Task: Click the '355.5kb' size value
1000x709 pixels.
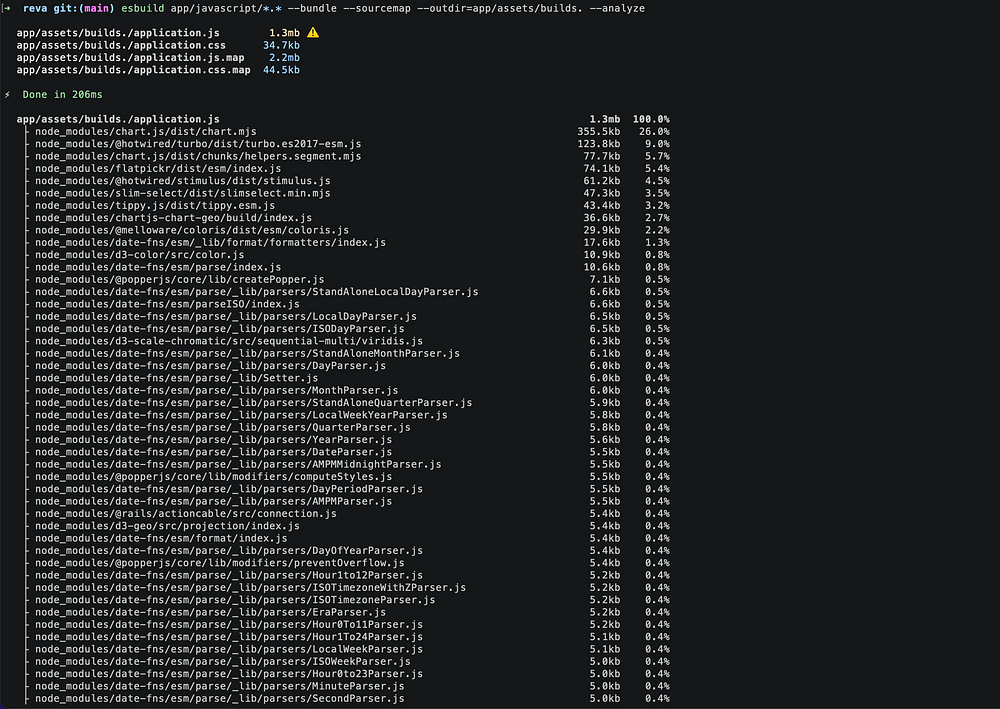Action: 599,131
